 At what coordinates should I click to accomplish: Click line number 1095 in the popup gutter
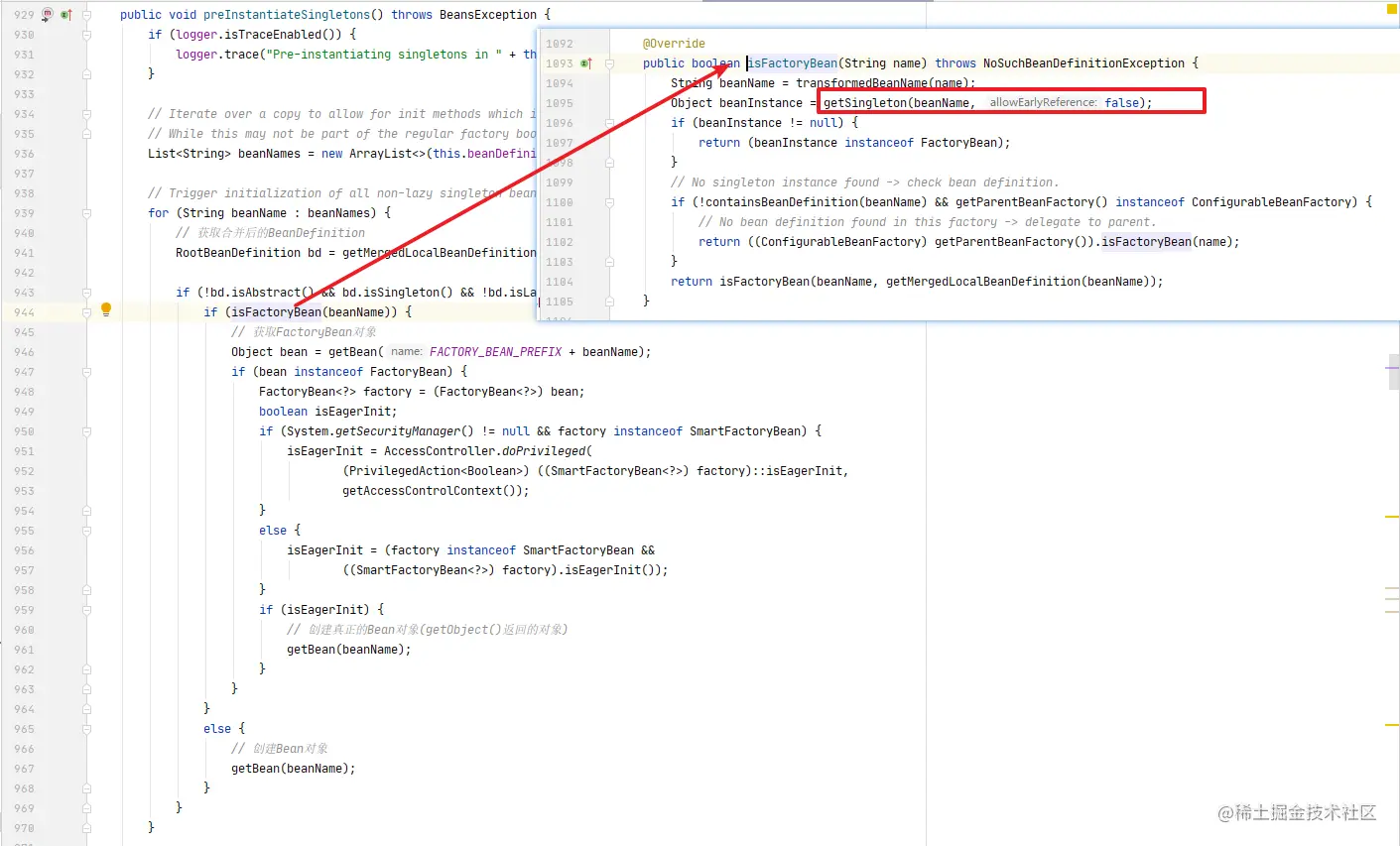(560, 103)
